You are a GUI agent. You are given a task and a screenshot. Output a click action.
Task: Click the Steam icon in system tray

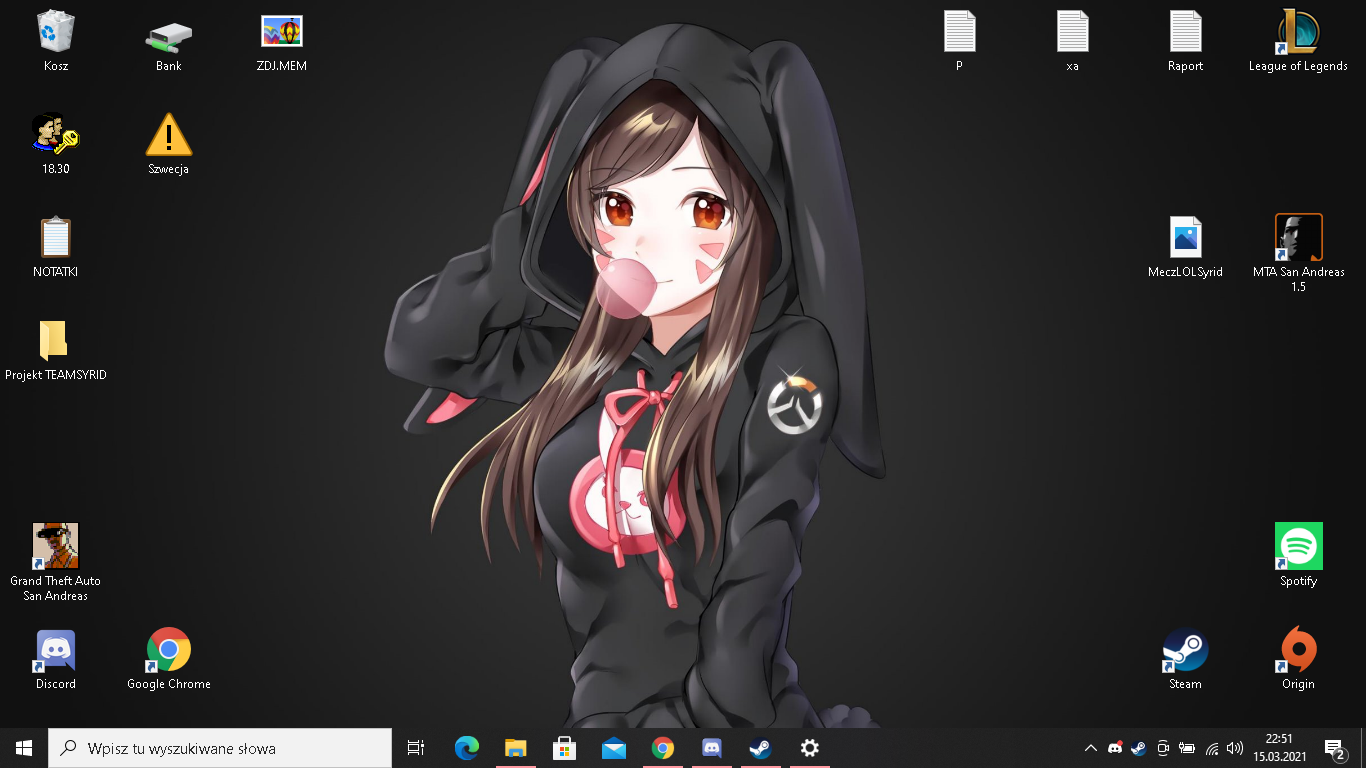coord(1139,748)
